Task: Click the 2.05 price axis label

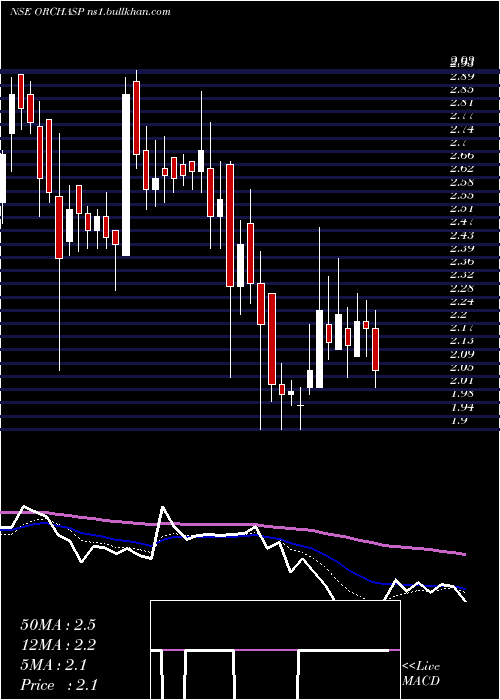Action: [462, 367]
